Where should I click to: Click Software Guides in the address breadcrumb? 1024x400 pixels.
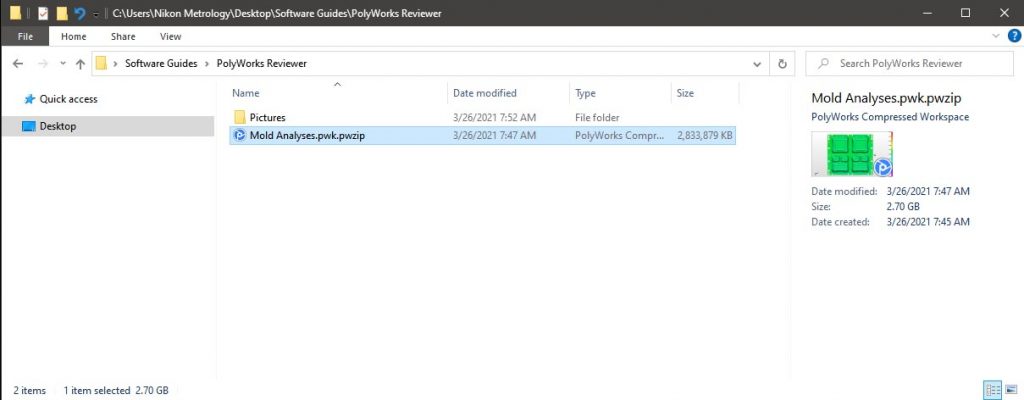(160, 63)
